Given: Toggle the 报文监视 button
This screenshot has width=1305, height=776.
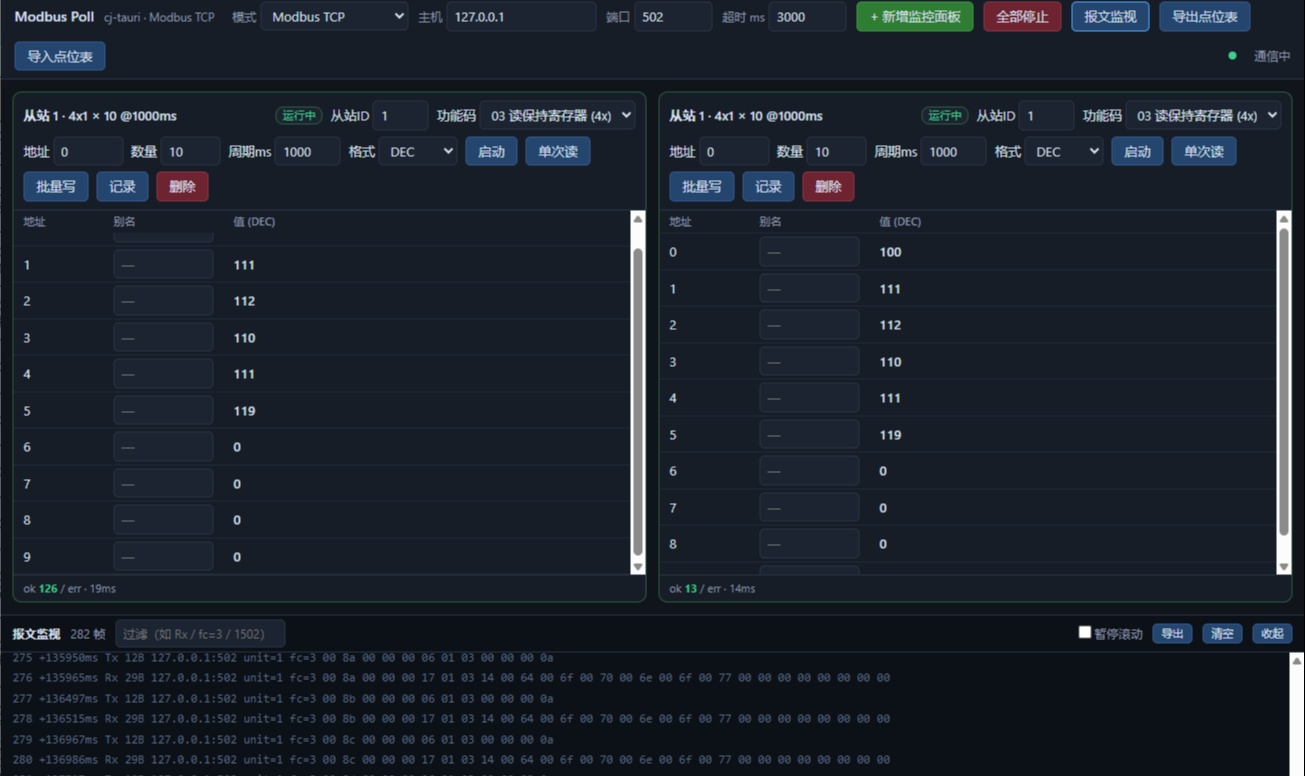Looking at the screenshot, I should (1110, 17).
